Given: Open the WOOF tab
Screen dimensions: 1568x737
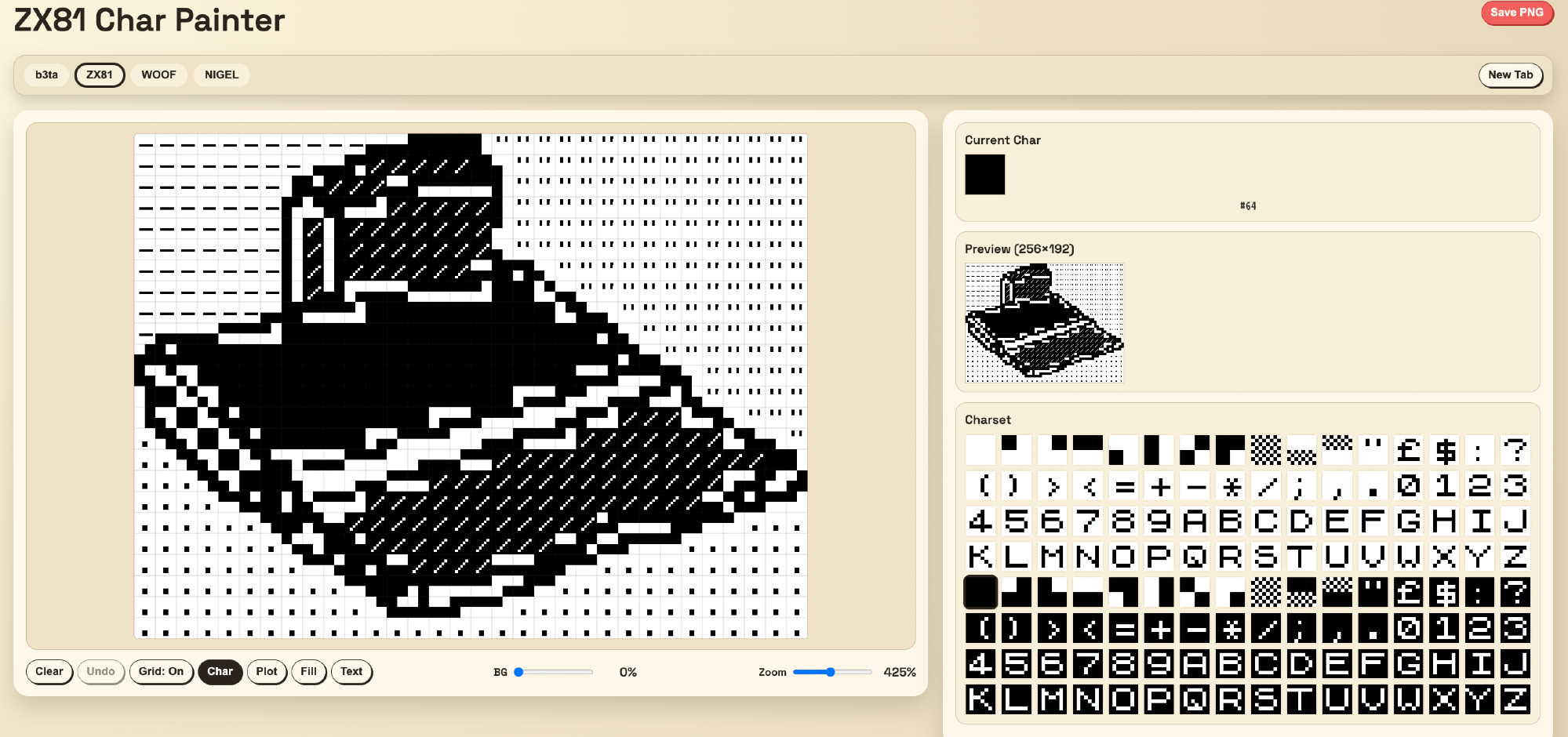Looking at the screenshot, I should [158, 75].
